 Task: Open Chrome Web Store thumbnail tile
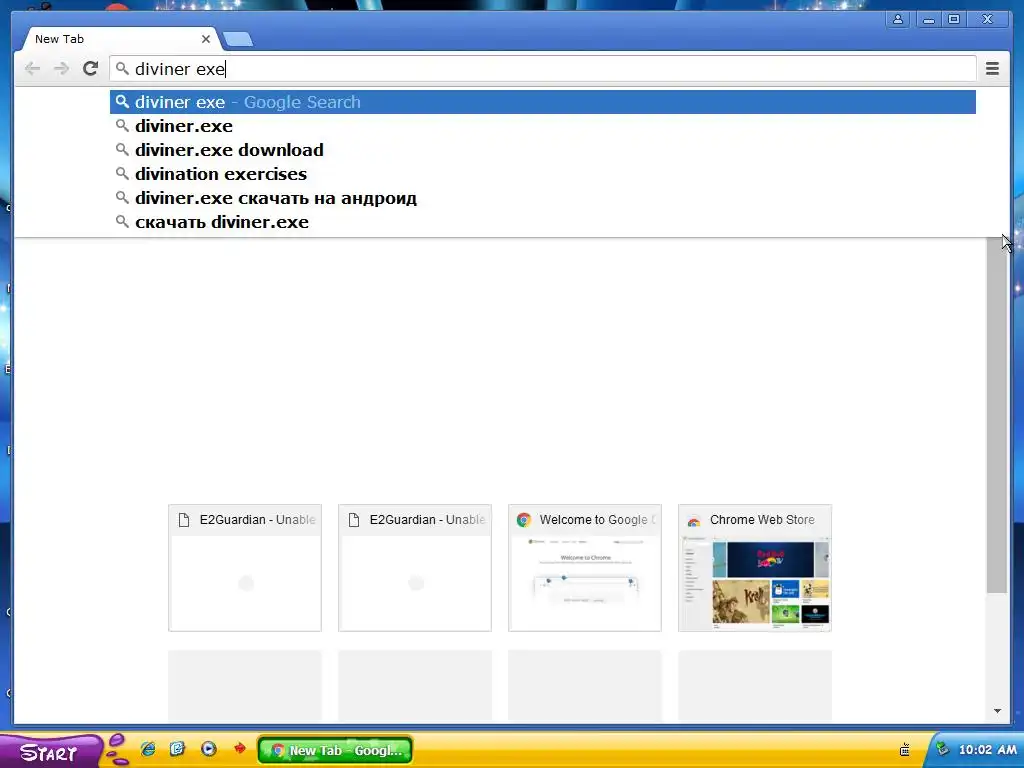coord(755,568)
